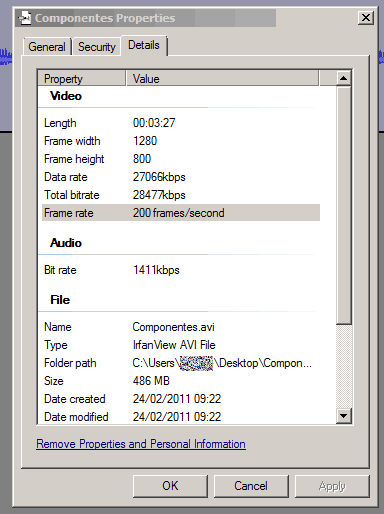
Task: Select the Bit rate value 1411kbps
Action: (156, 270)
